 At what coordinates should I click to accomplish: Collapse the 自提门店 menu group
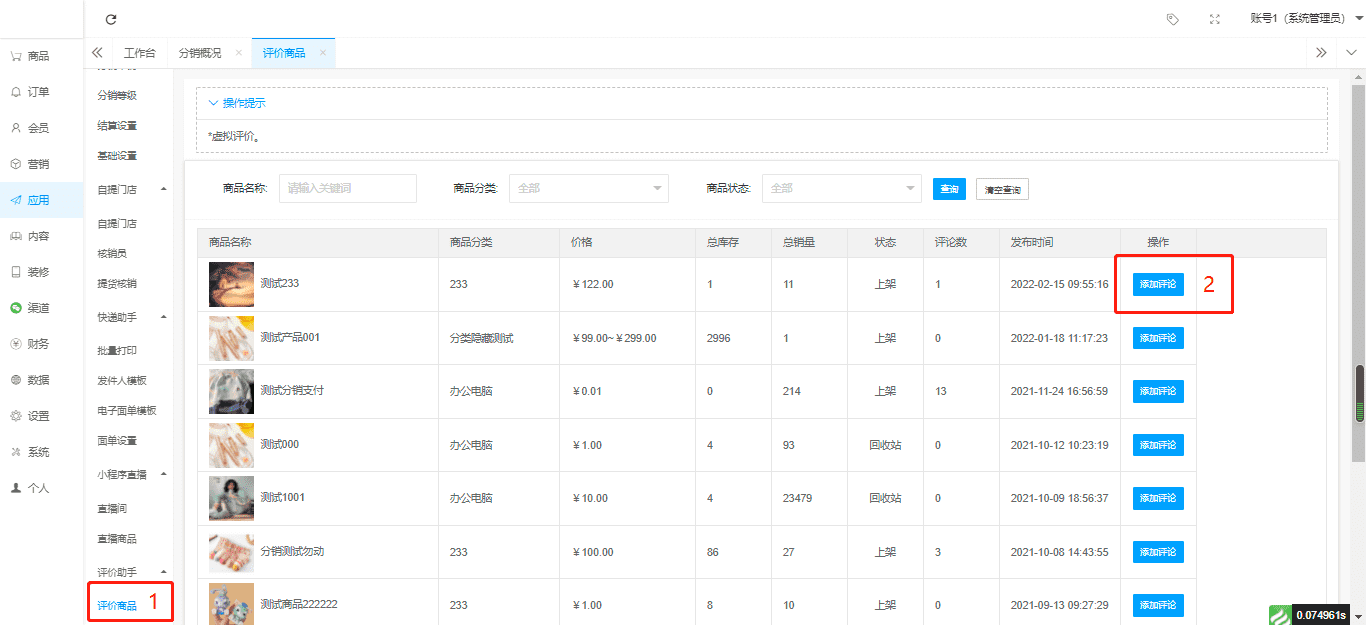click(x=163, y=189)
